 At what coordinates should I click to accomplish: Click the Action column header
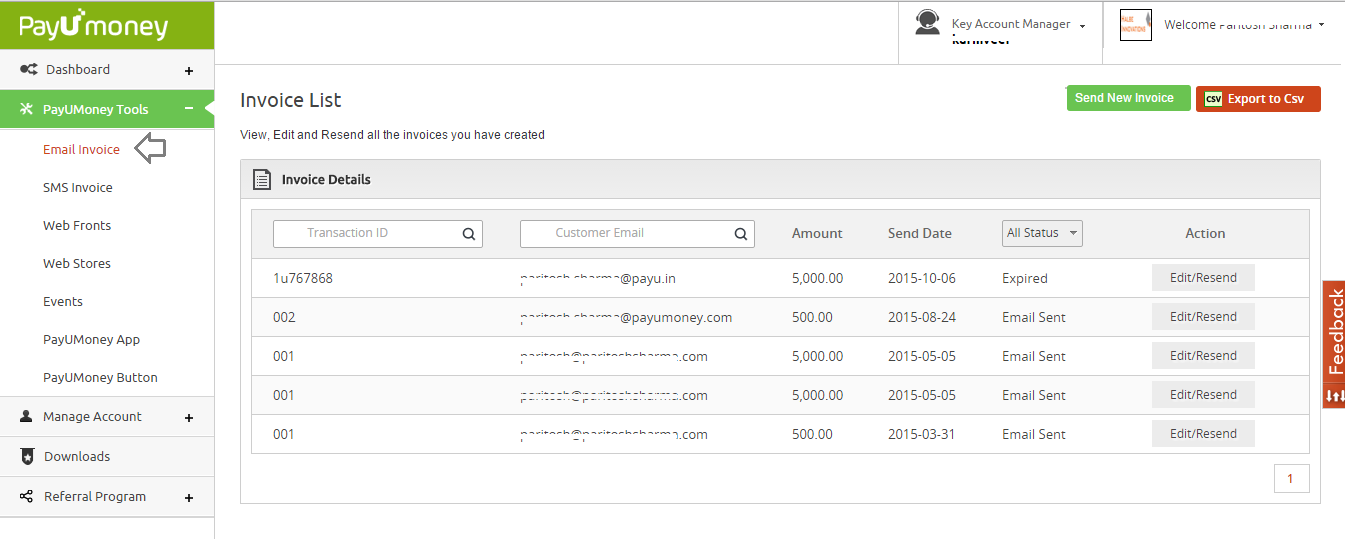1205,233
